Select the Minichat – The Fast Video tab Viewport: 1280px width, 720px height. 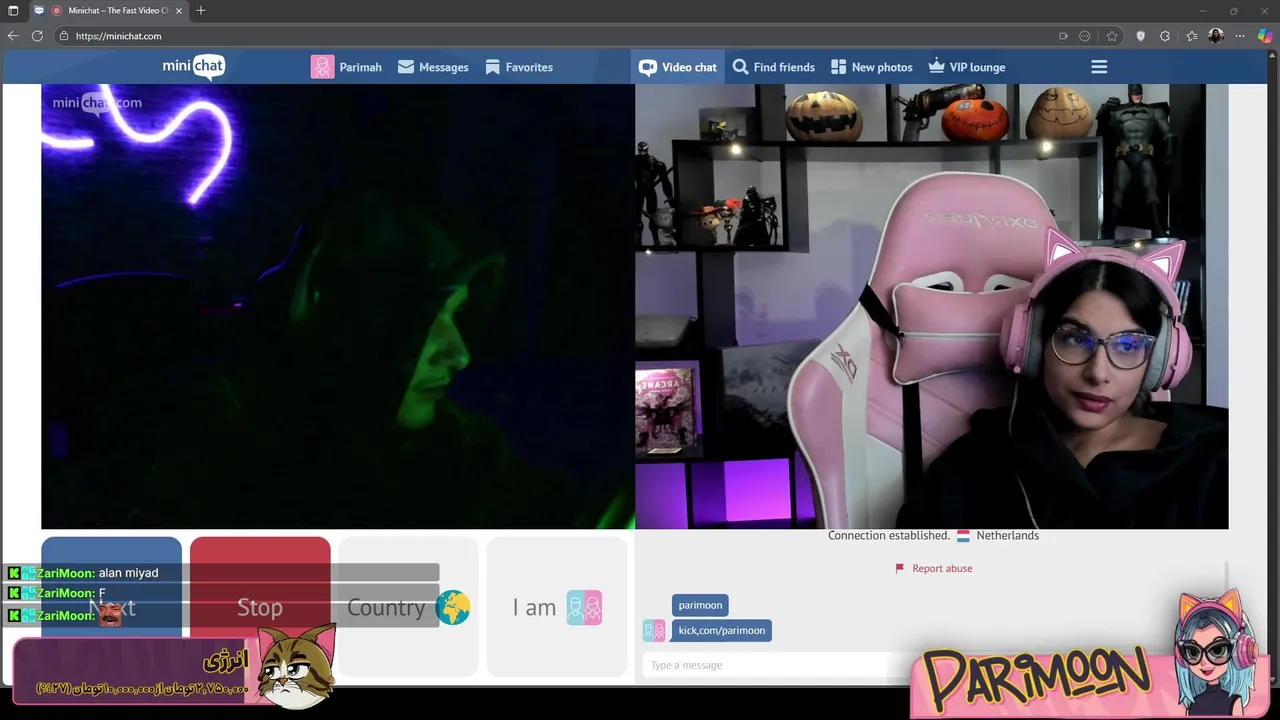point(110,11)
